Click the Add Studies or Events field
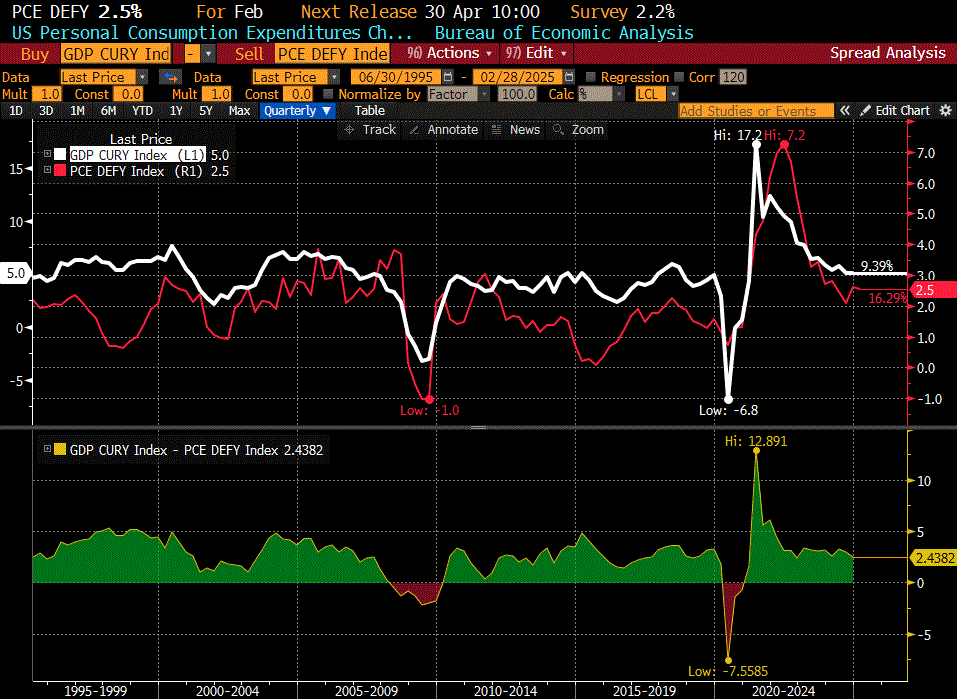Viewport: 957px width, 699px height. click(756, 110)
